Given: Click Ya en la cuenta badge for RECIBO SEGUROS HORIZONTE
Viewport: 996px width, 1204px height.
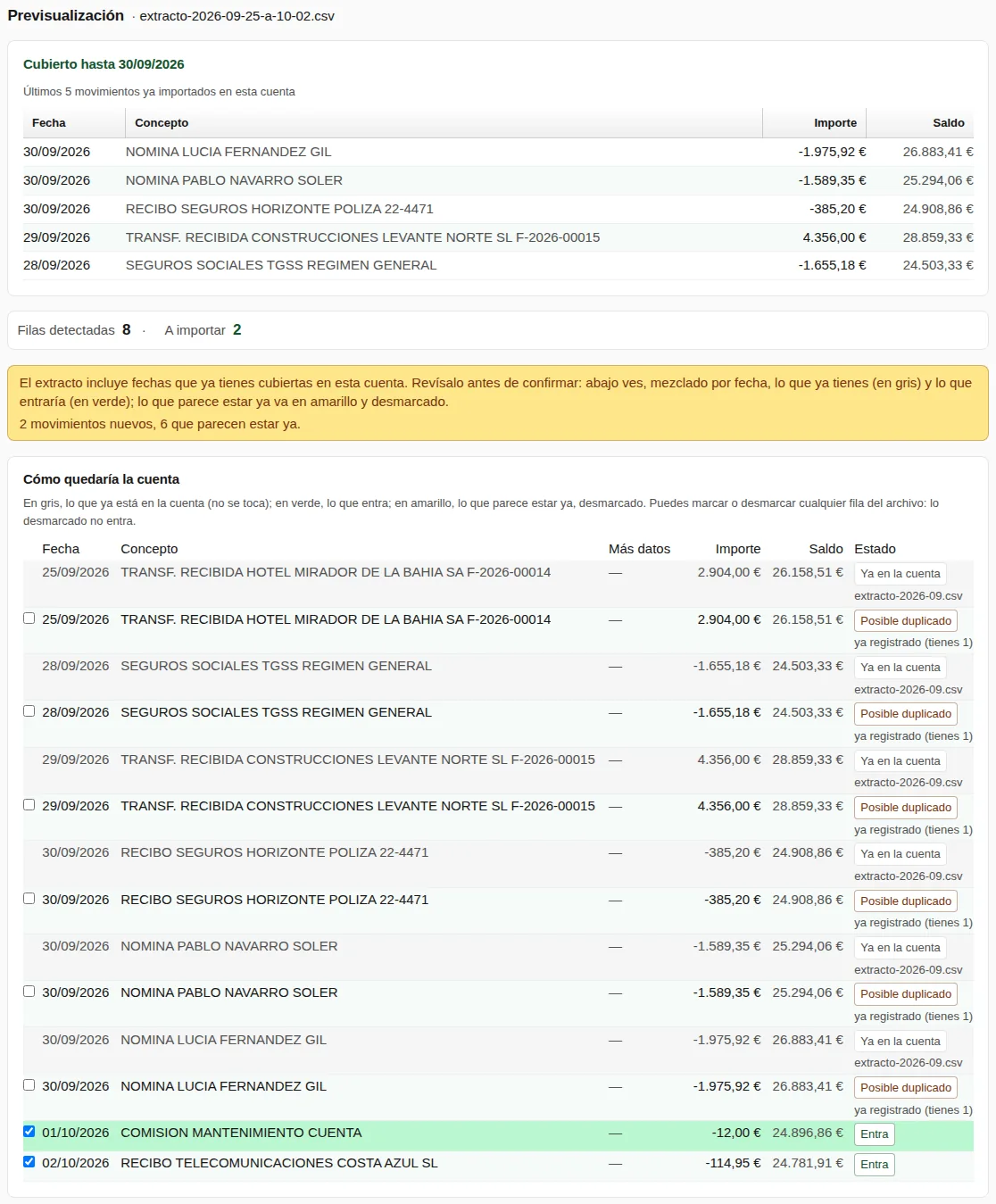Looking at the screenshot, I should coord(901,854).
